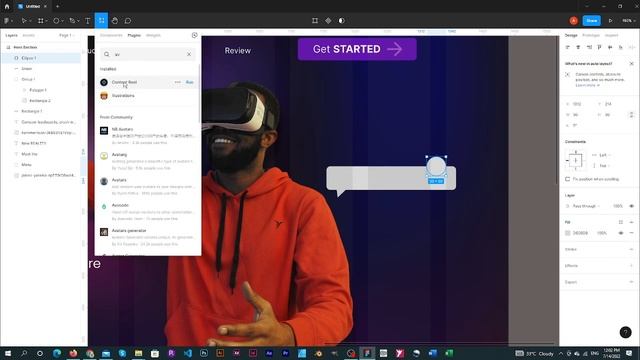Switch to the Widgets tab in popup
The height and width of the screenshot is (360, 640).
153,36
